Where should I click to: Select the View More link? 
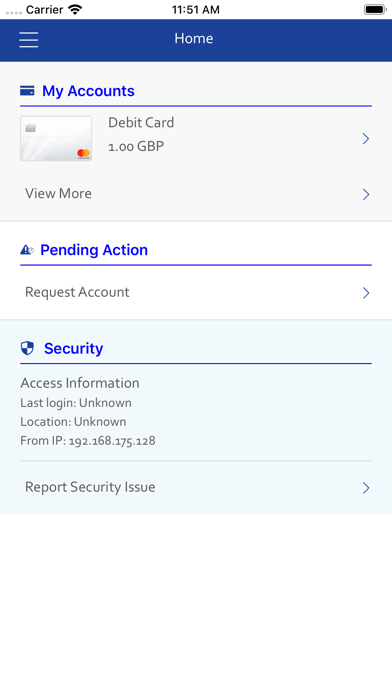click(x=58, y=194)
